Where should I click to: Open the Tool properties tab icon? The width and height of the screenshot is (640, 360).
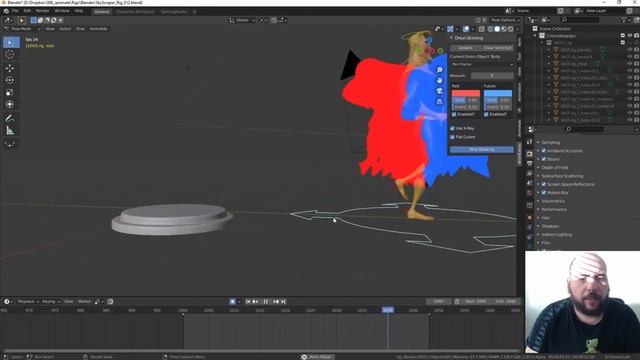(x=529, y=142)
